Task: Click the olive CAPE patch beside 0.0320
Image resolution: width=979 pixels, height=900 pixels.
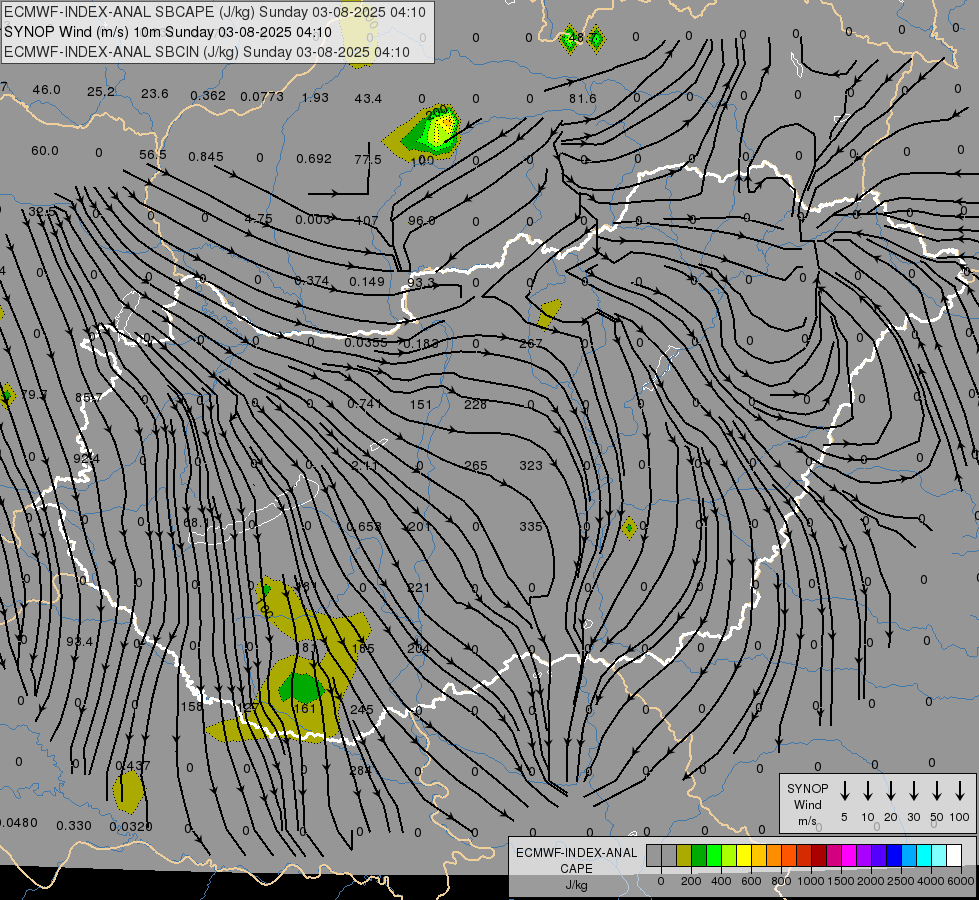Action: (x=129, y=792)
